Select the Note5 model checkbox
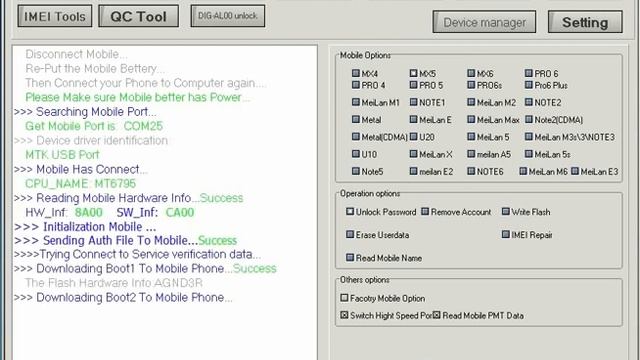Image resolution: width=640 pixels, height=360 pixels. tap(356, 171)
